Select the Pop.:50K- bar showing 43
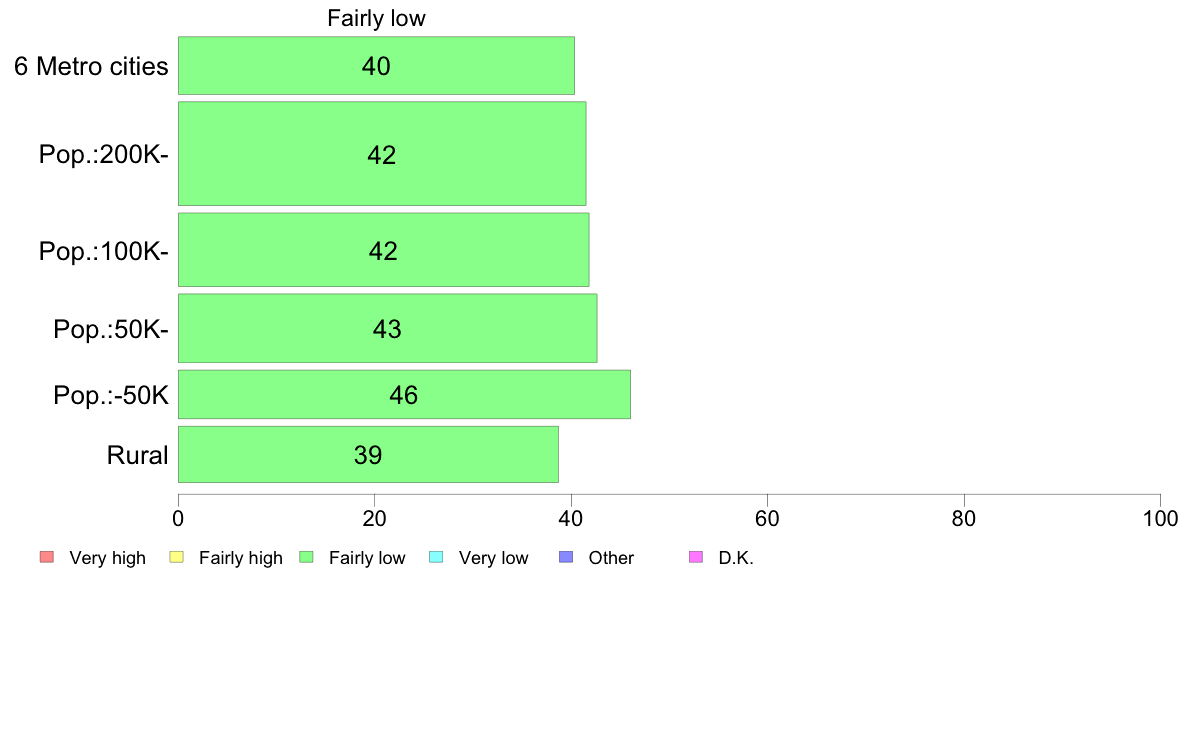This screenshot has width=1188, height=736. point(387,328)
